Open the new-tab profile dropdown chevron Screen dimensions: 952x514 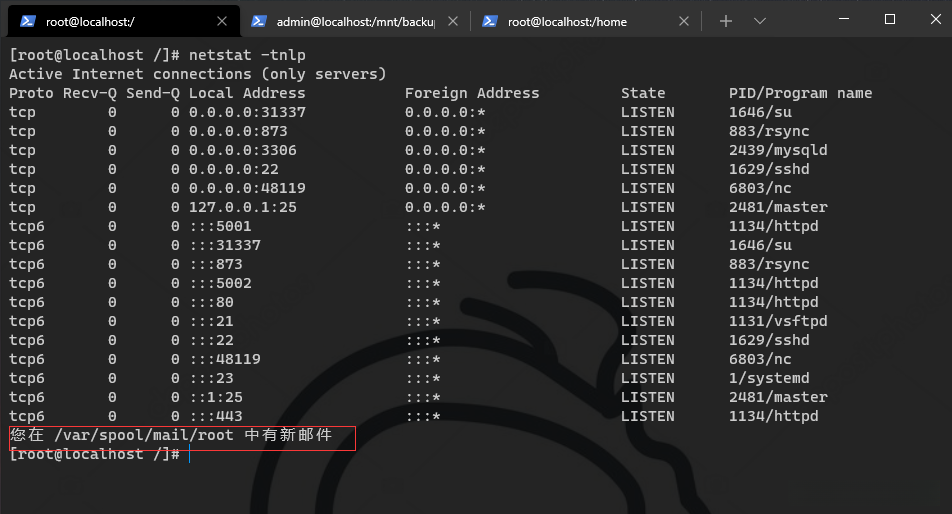(760, 21)
